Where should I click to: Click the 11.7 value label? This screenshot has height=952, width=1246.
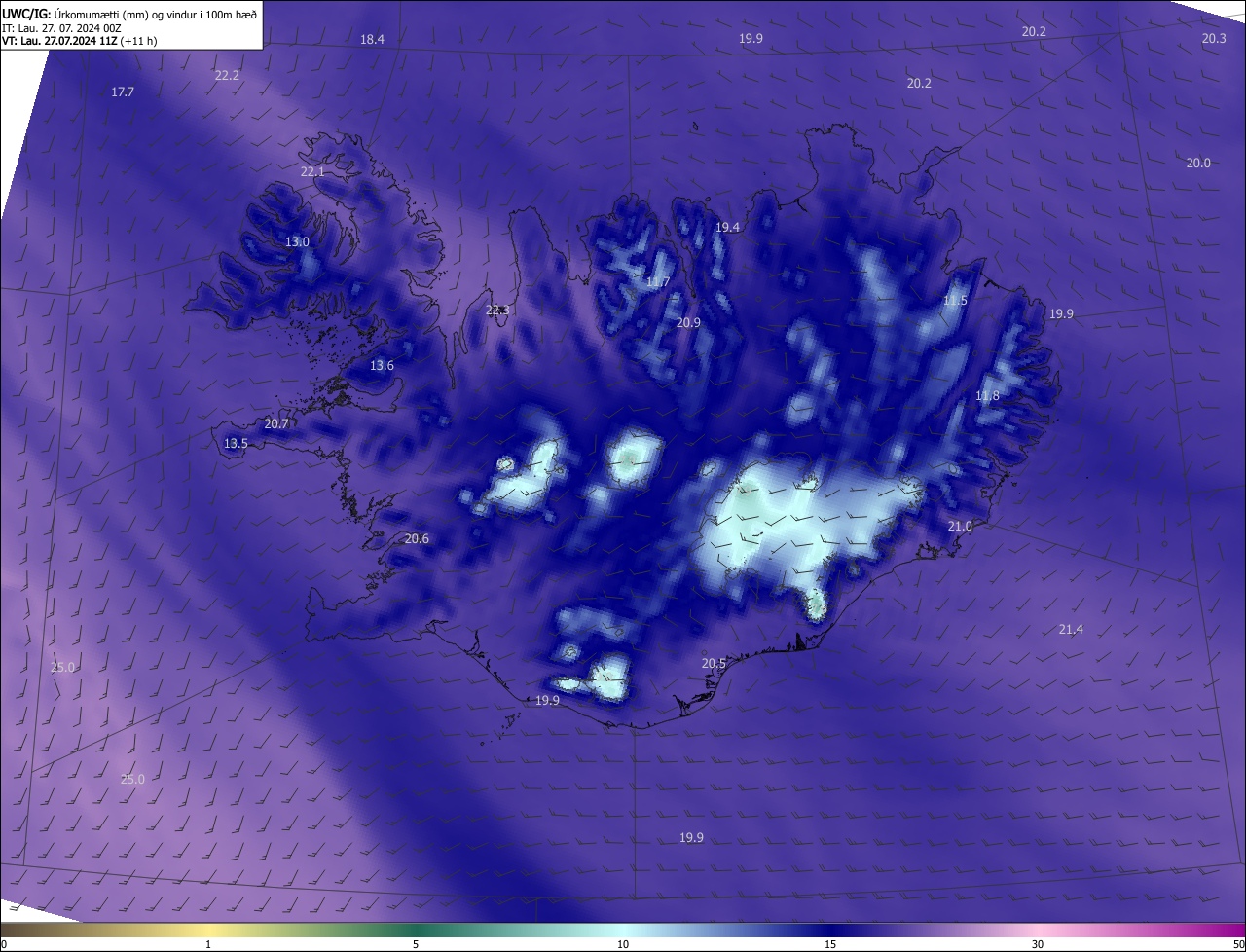click(657, 283)
